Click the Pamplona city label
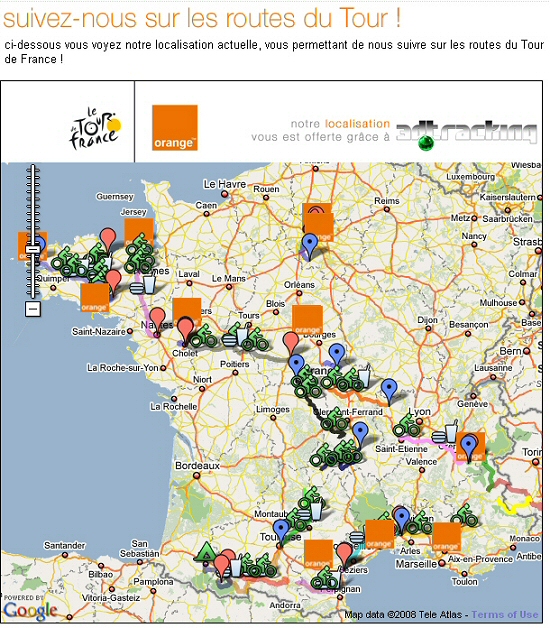The width and height of the screenshot is (550, 628). [153, 581]
